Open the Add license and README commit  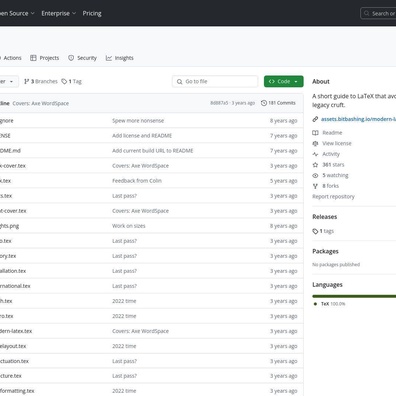142,136
